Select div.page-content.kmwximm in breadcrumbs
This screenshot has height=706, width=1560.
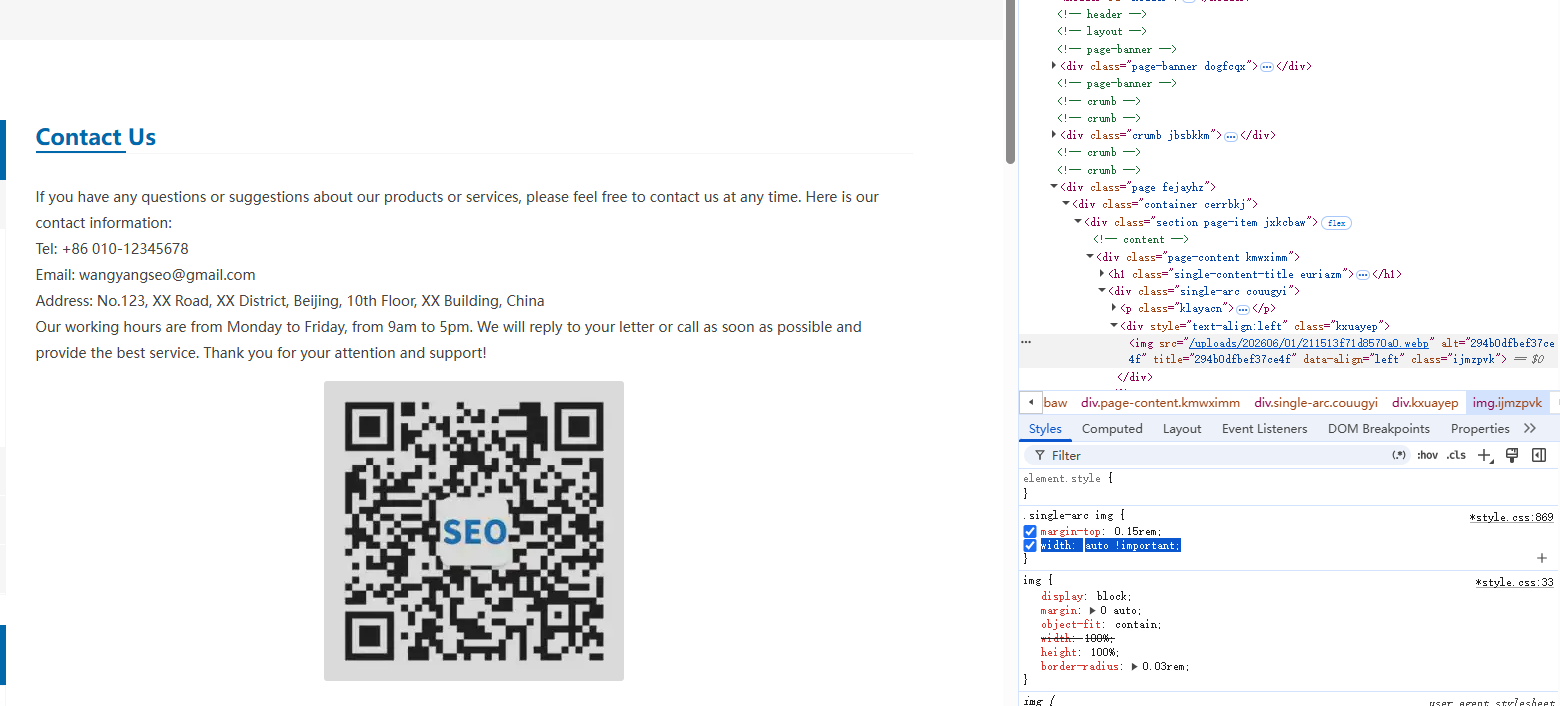(x=1160, y=402)
